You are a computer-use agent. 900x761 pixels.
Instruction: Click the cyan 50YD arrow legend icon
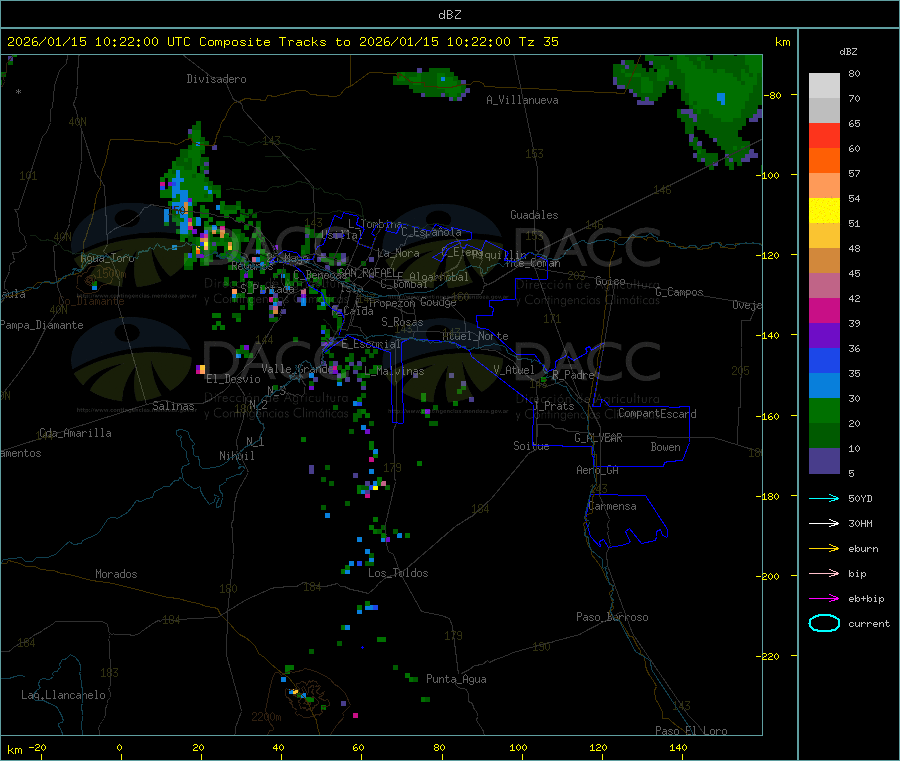pyautogui.click(x=824, y=498)
